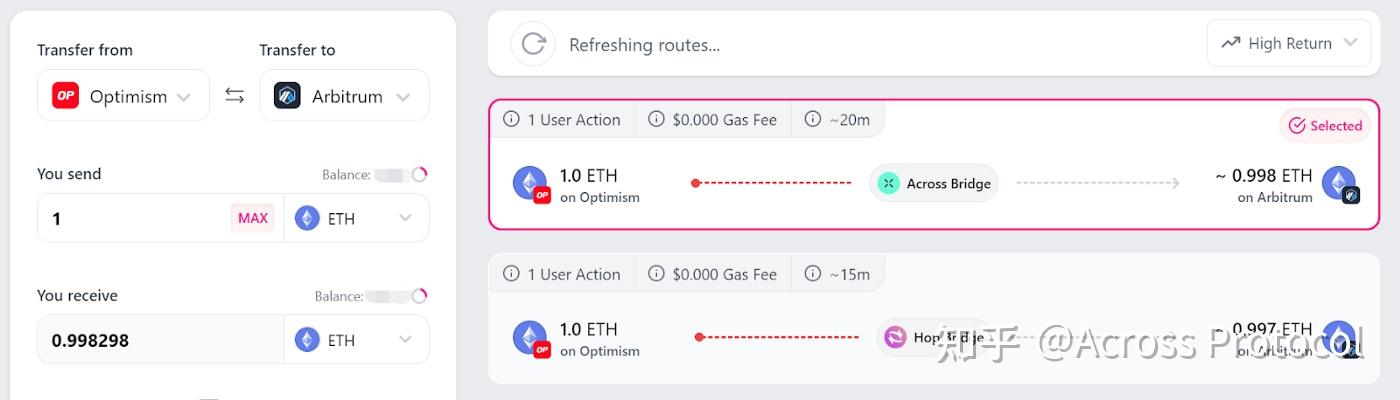
Task: Click the ETH on Optimism token icon in Across route
Action: (x=530, y=183)
